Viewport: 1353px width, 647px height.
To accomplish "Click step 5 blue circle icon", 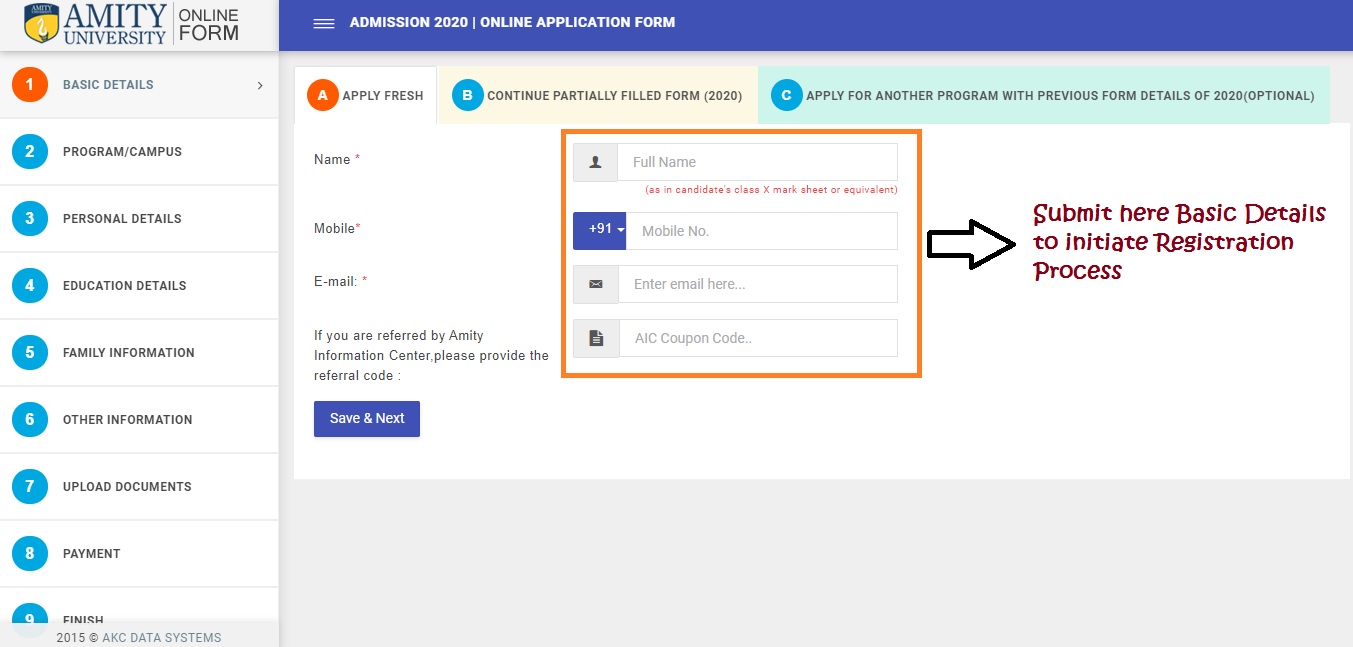I will tap(30, 353).
